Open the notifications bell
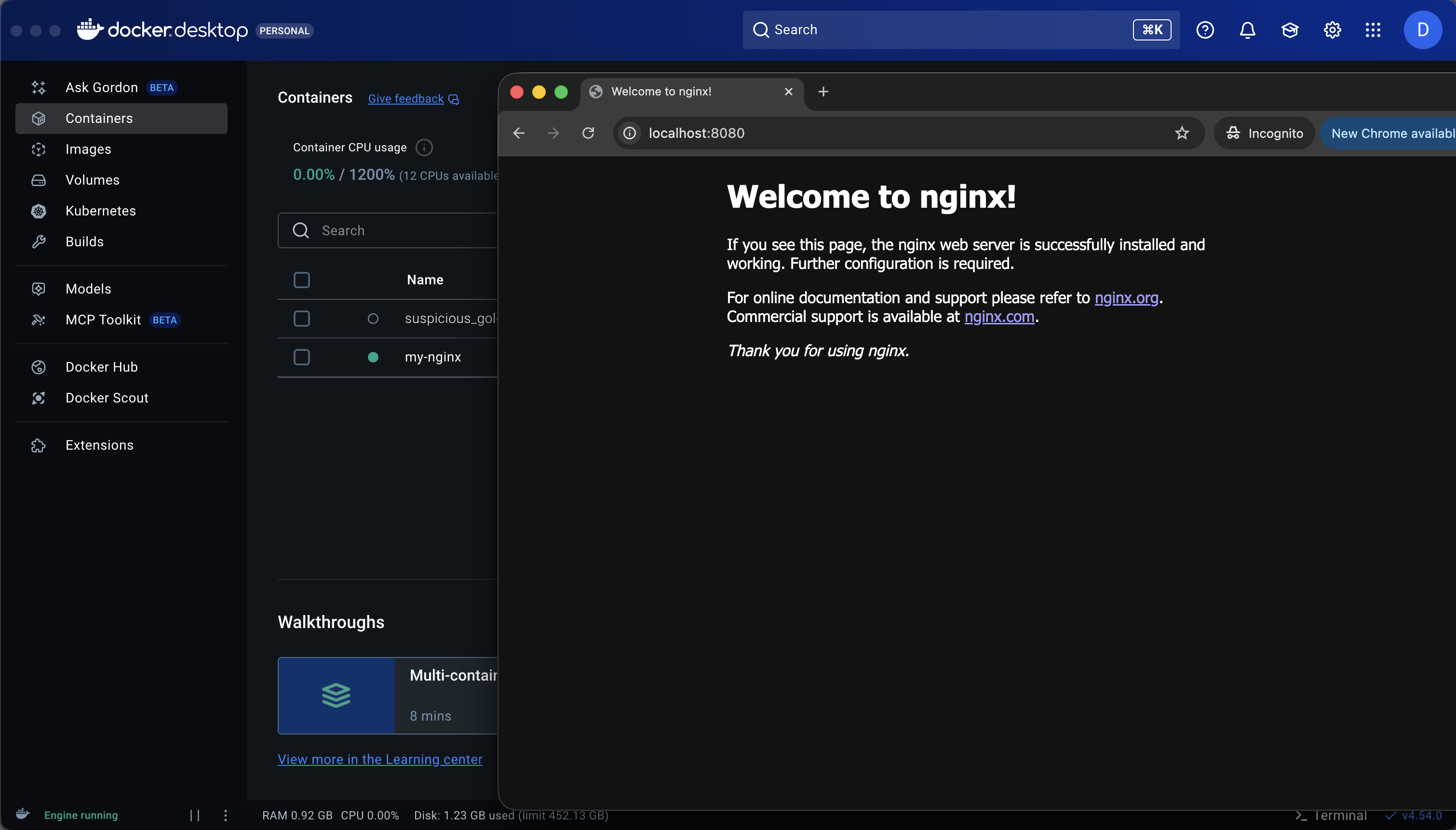Image resolution: width=1456 pixels, height=830 pixels. 1247,30
